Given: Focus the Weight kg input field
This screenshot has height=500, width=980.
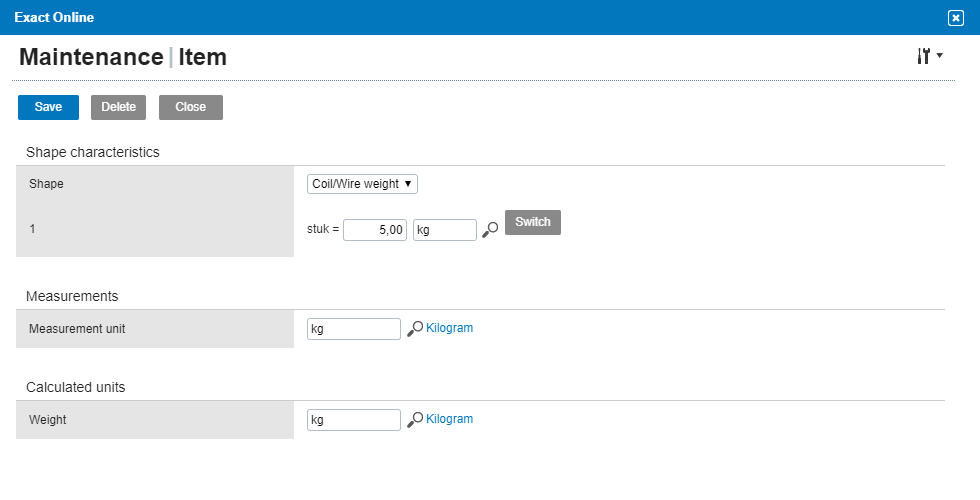Looking at the screenshot, I should pyautogui.click(x=354, y=420).
